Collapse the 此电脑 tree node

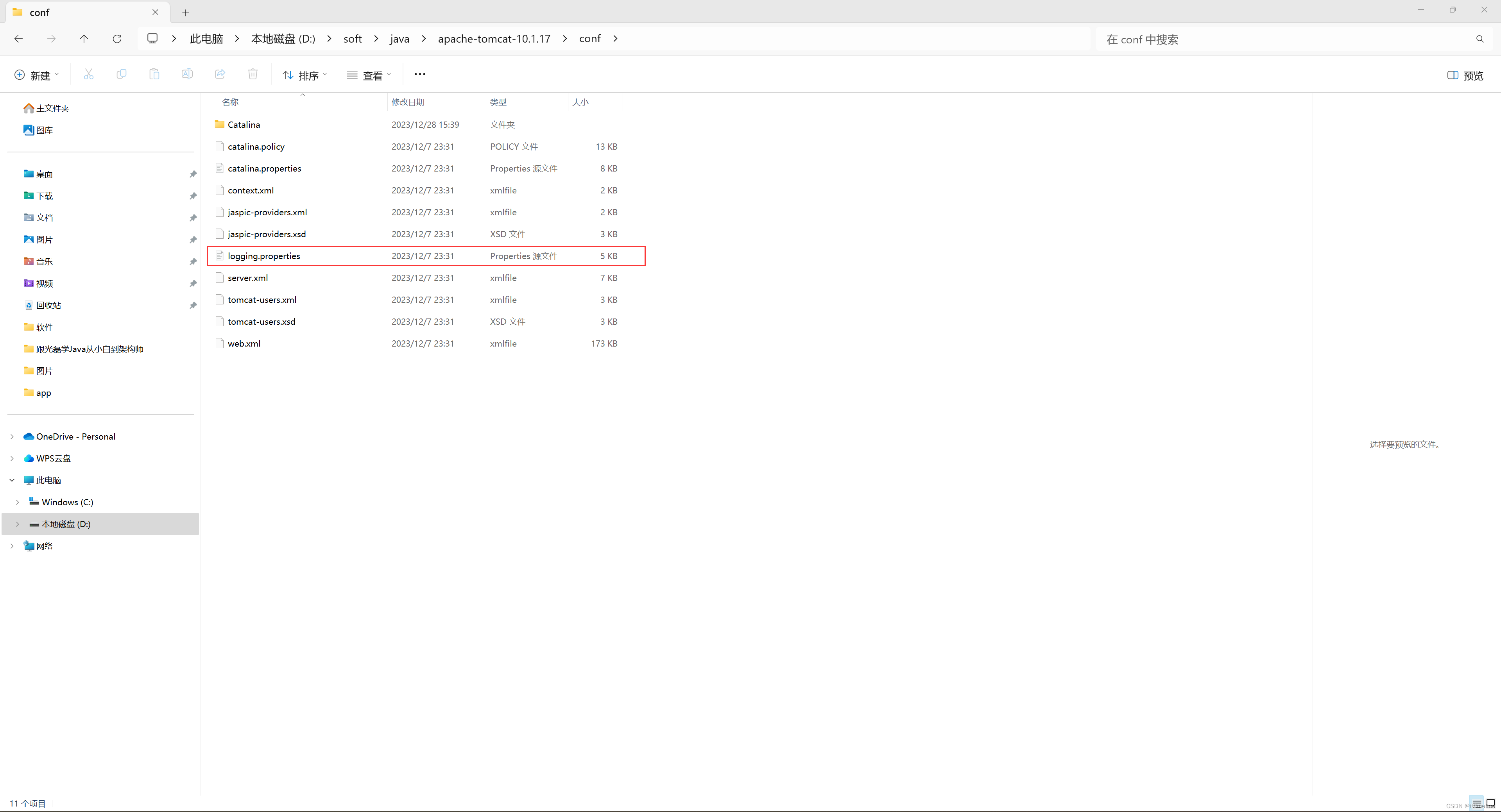[x=12, y=480]
